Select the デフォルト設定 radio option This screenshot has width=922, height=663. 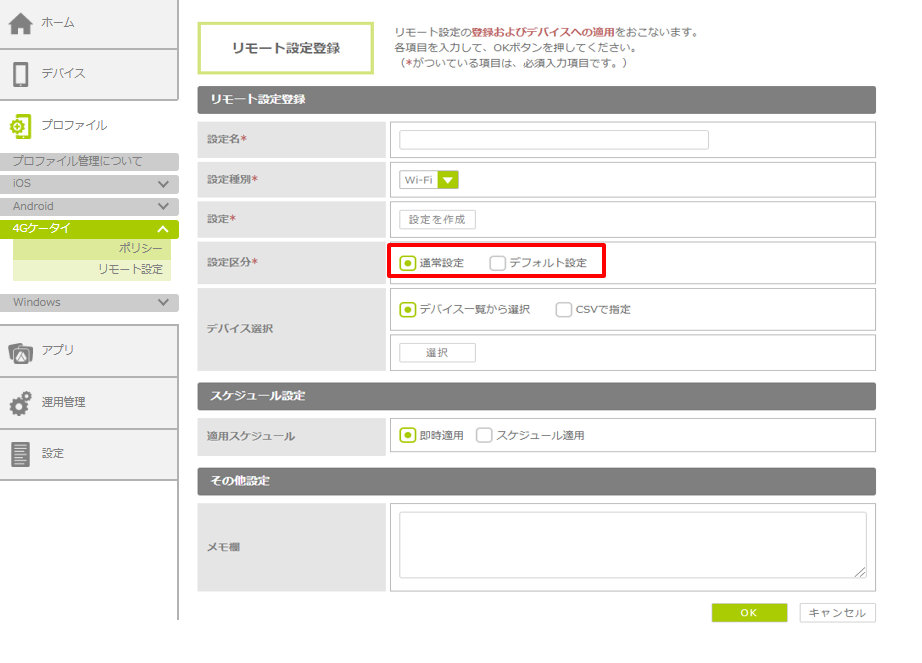(497, 263)
